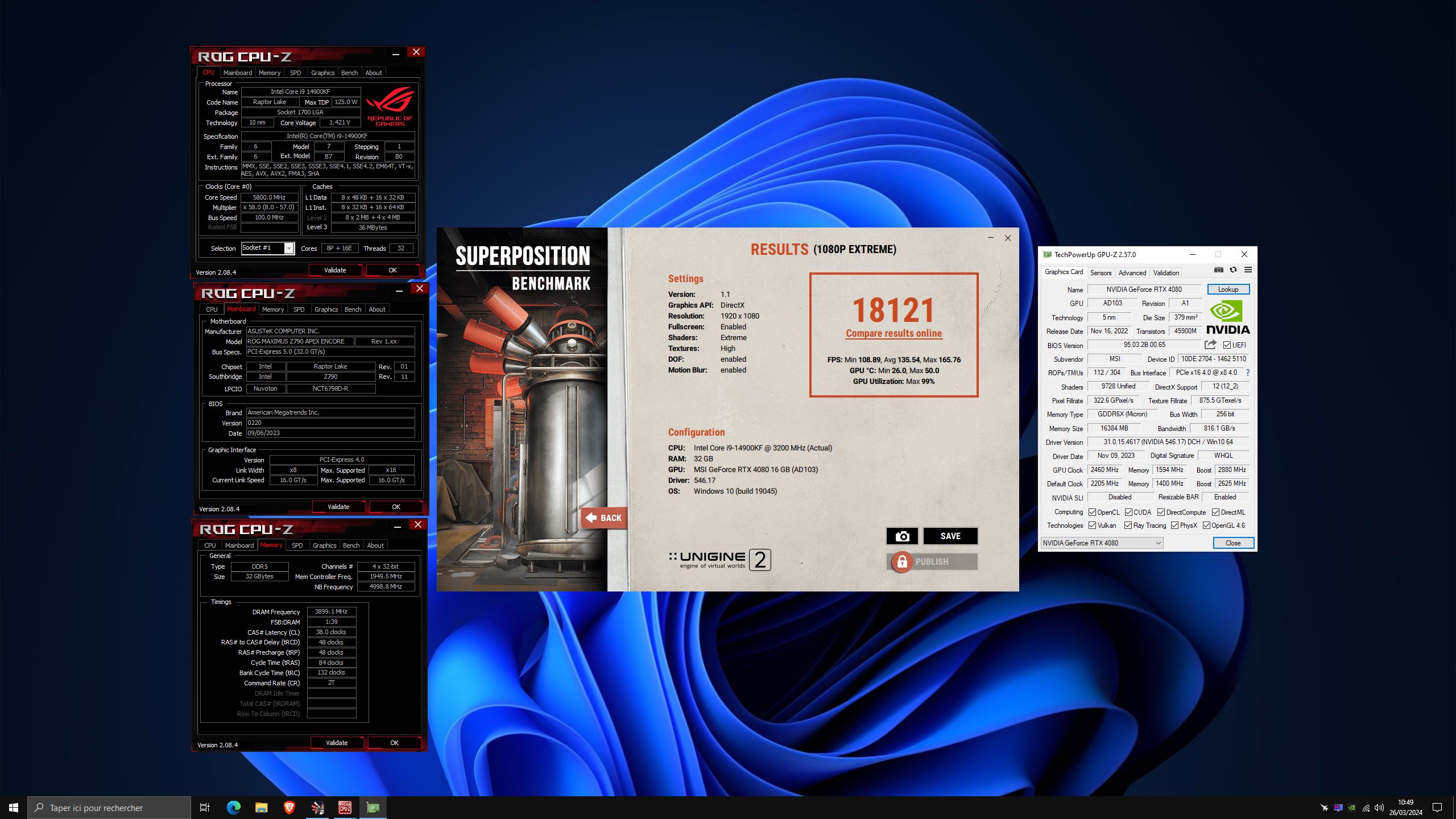The height and width of the screenshot is (819, 1456).
Task: Toggle the CUDA checkbox
Action: [x=1129, y=512]
